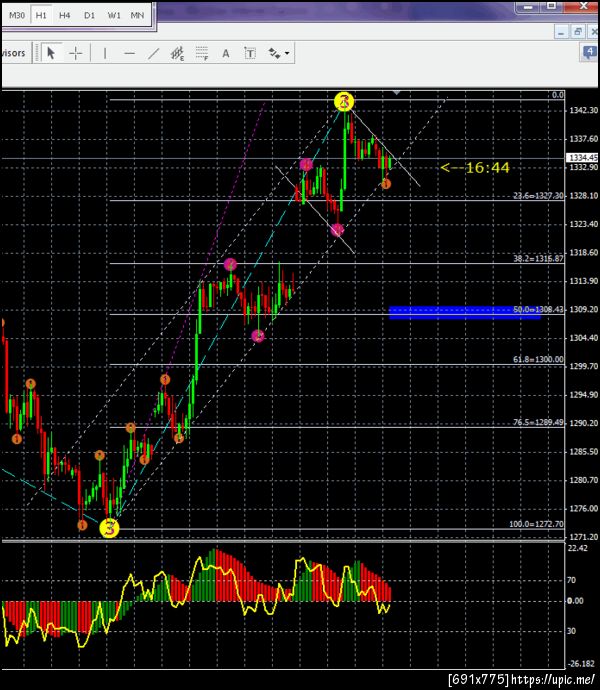Screen dimensions: 600x690
Task: Restore down the inner chart window
Action: click(578, 32)
